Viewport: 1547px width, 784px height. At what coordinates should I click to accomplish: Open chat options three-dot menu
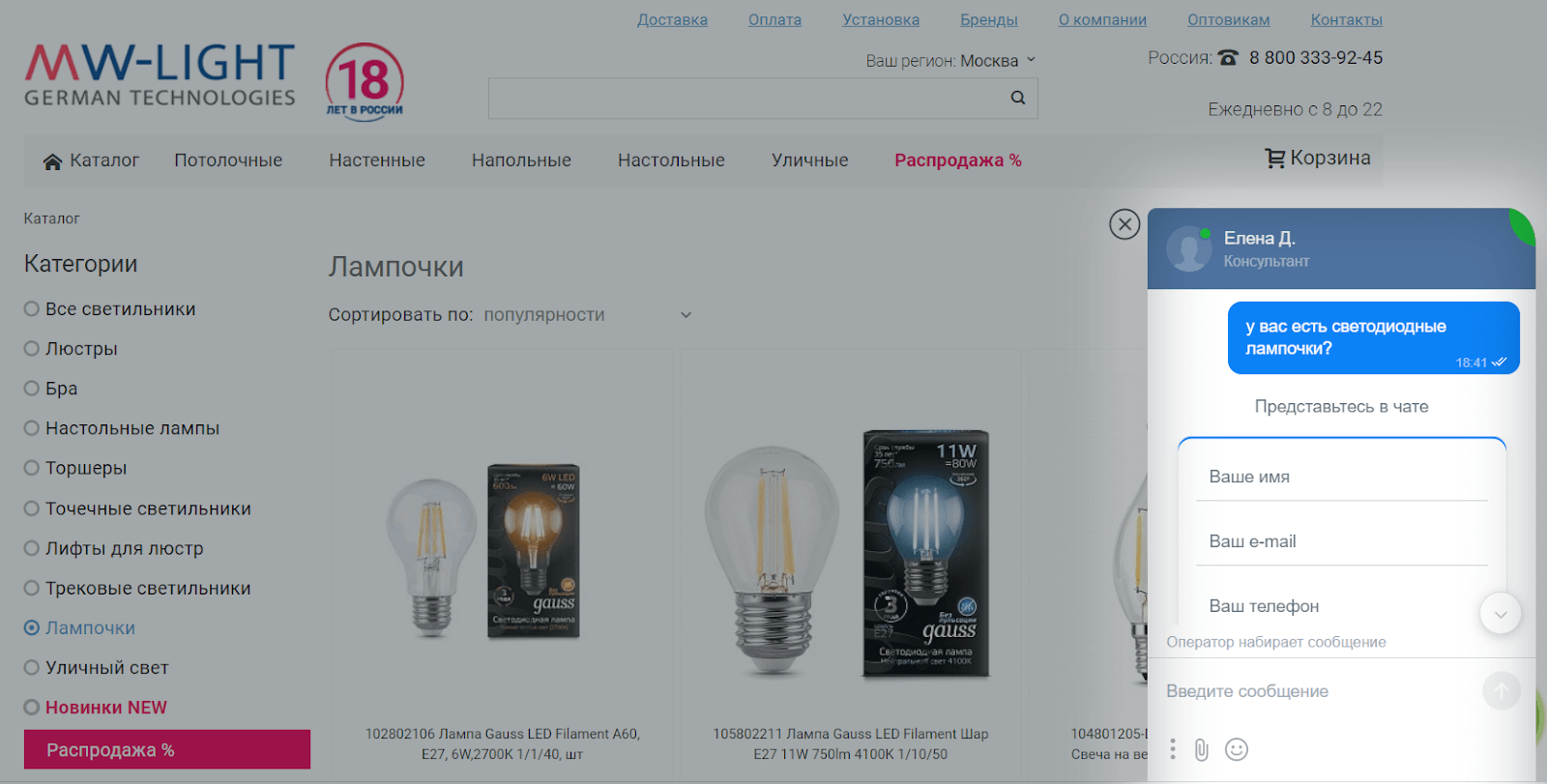tap(1173, 749)
